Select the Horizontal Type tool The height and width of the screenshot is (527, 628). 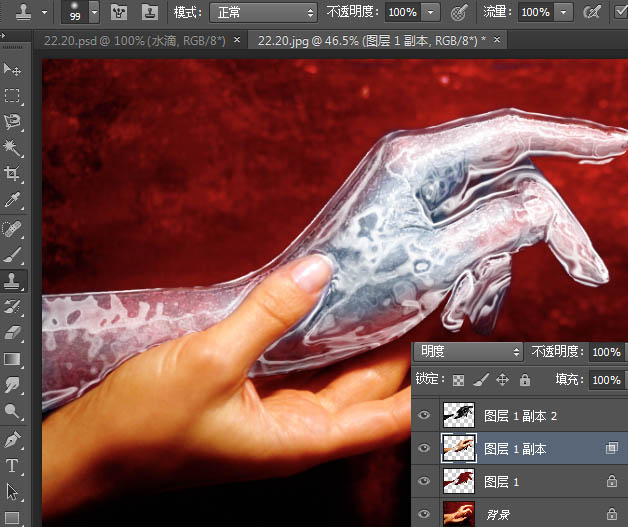[x=12, y=466]
